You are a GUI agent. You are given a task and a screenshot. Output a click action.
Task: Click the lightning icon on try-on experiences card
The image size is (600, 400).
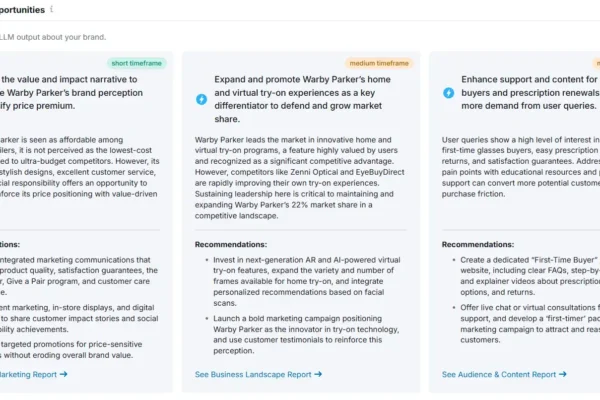(201, 99)
